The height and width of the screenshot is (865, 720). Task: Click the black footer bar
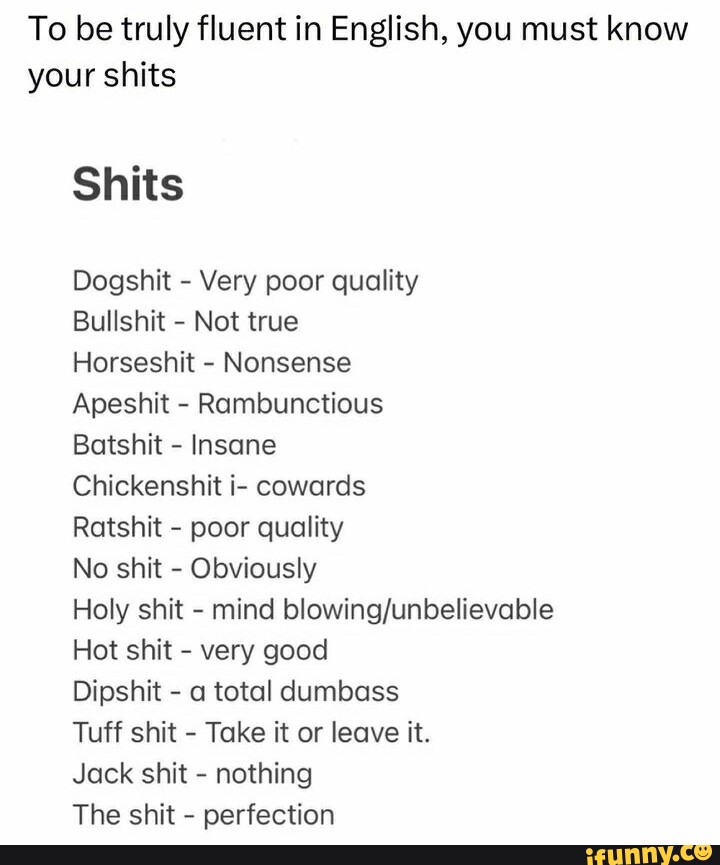360,855
